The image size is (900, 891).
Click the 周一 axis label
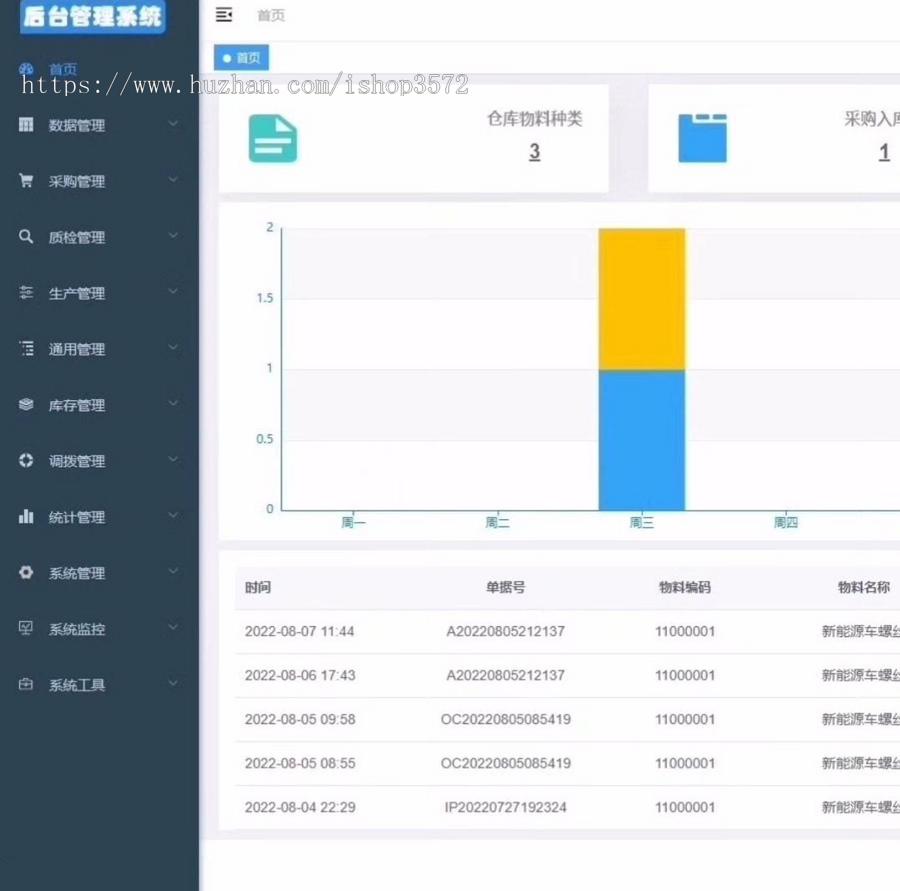[x=353, y=522]
